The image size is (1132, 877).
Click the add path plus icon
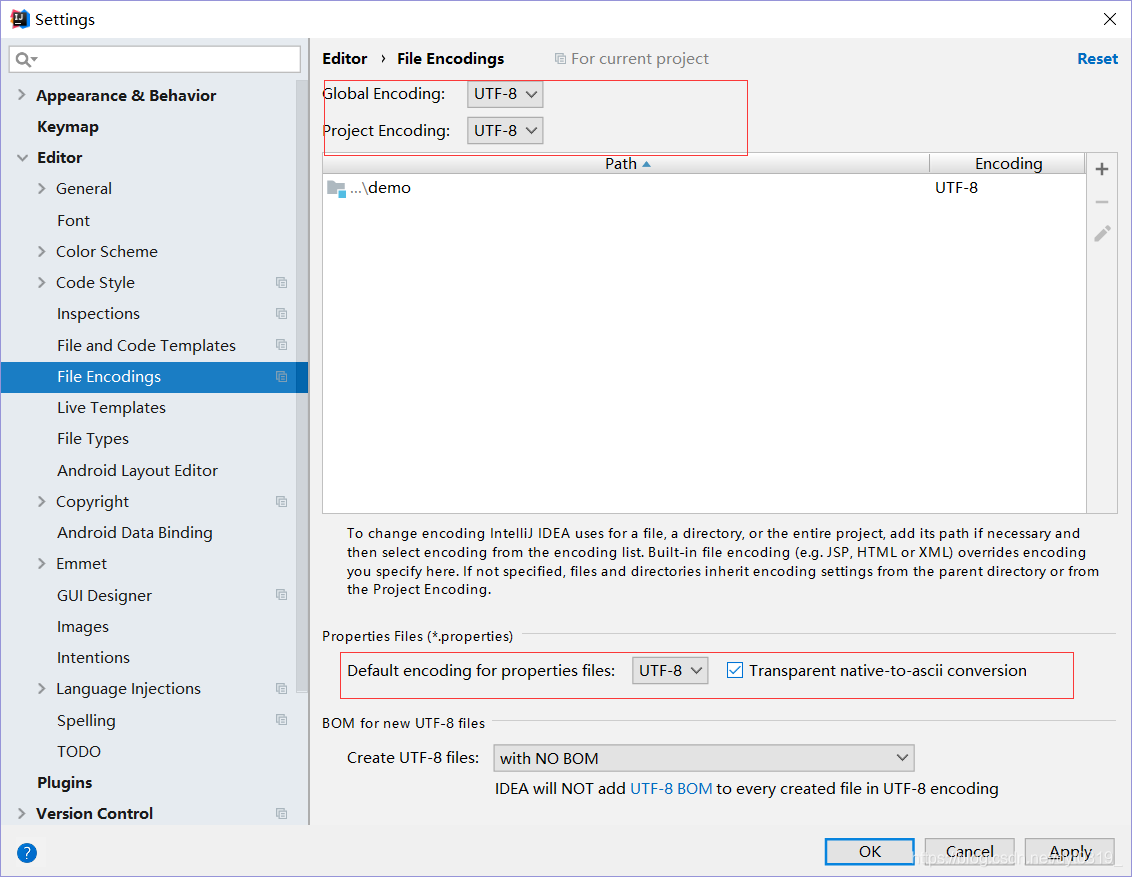coord(1102,170)
